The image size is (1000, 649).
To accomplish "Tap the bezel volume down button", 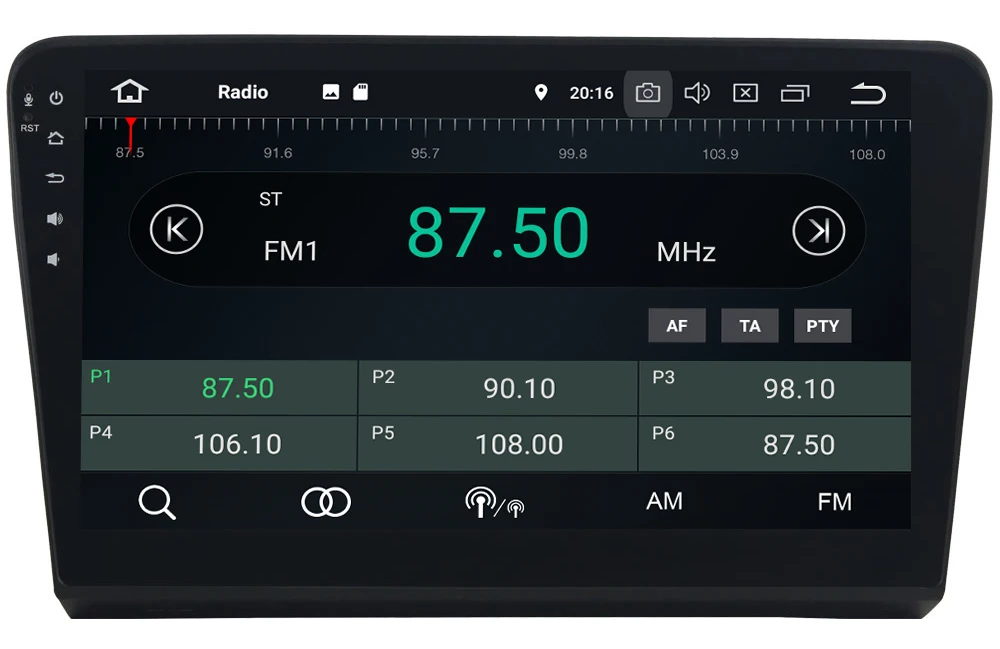I will point(53,259).
